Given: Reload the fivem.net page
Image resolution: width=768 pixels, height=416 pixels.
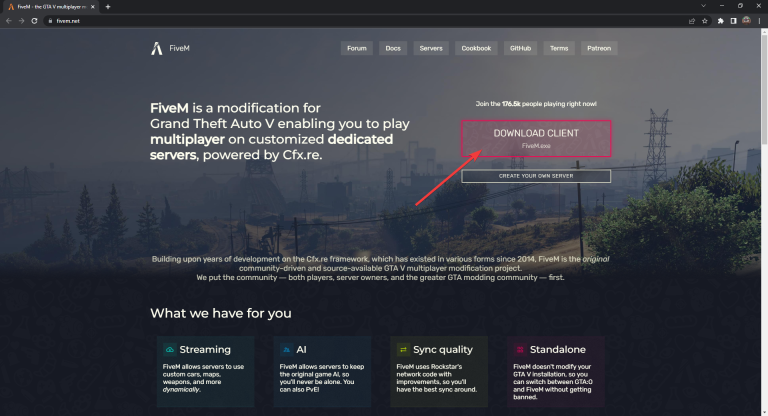Looking at the screenshot, I should [x=34, y=21].
